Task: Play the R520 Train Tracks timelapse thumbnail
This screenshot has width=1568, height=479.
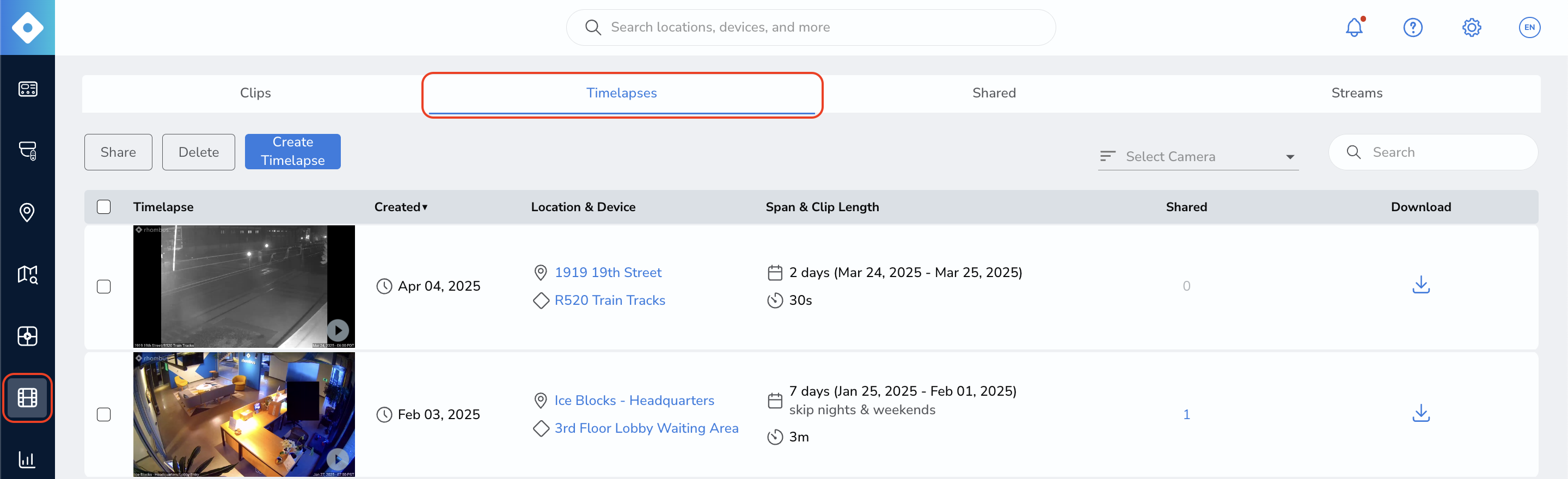Action: tap(338, 330)
